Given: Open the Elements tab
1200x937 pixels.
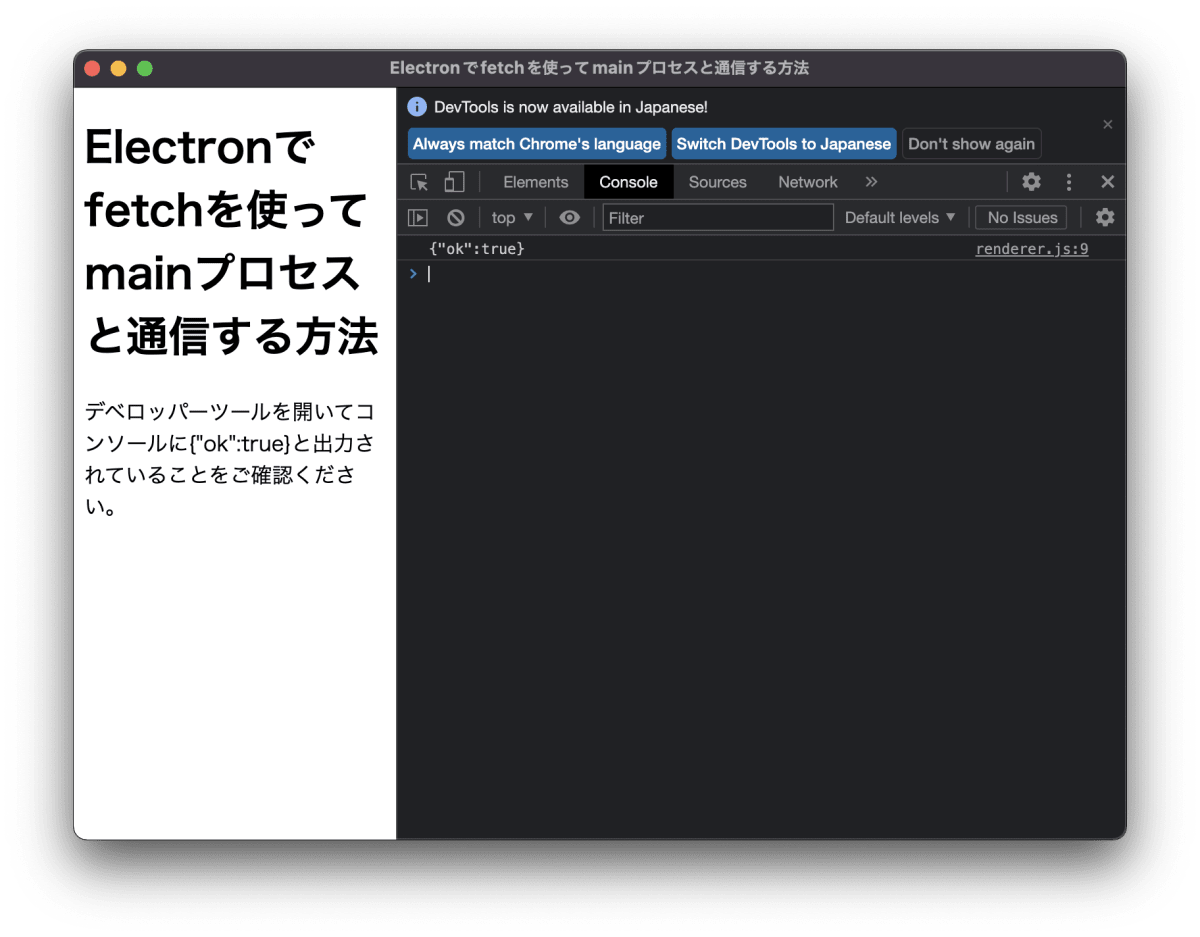Looking at the screenshot, I should coord(535,182).
